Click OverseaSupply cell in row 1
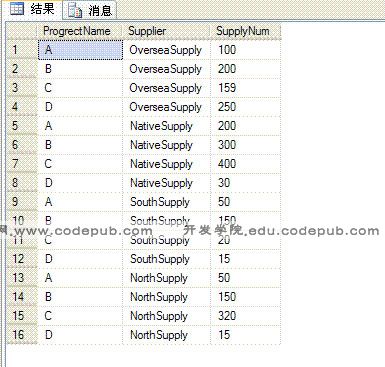The width and height of the screenshot is (385, 367). 167,50
